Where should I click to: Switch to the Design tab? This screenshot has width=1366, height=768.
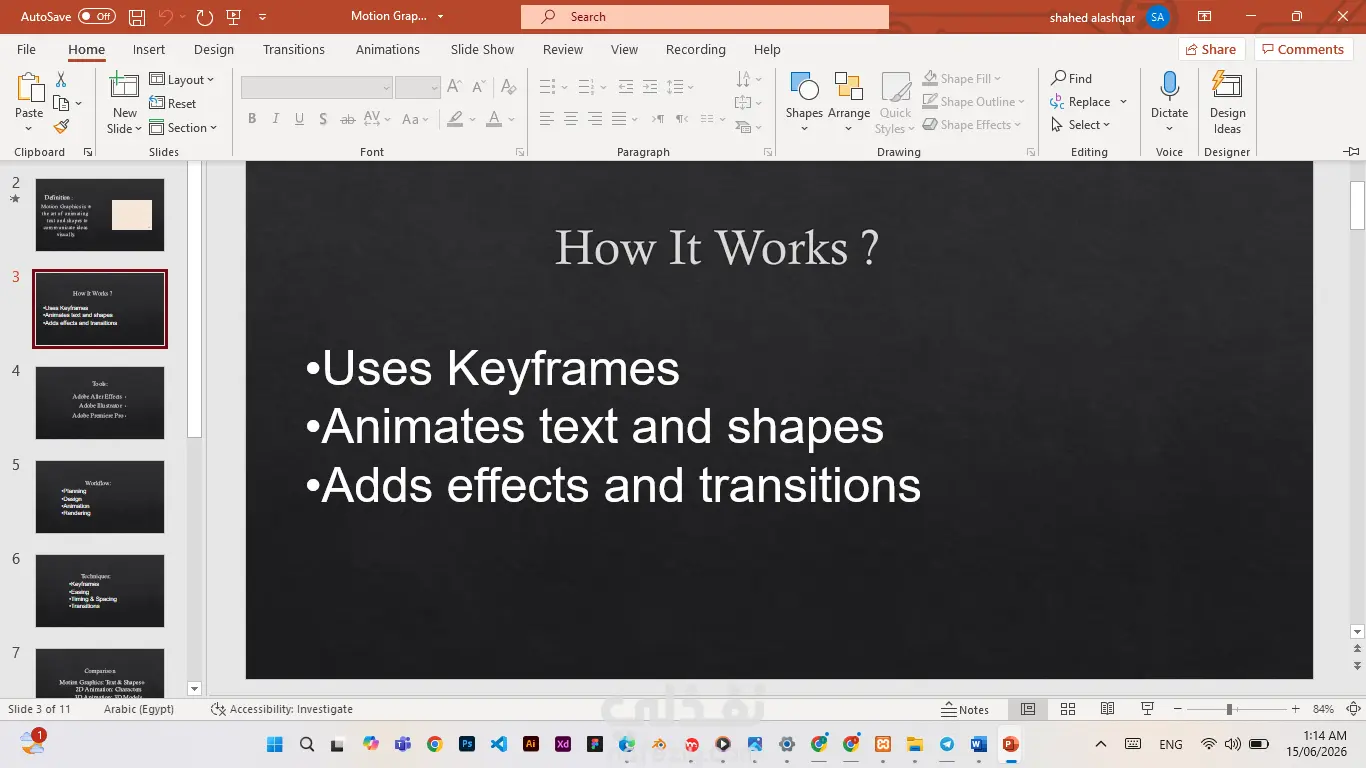point(214,49)
